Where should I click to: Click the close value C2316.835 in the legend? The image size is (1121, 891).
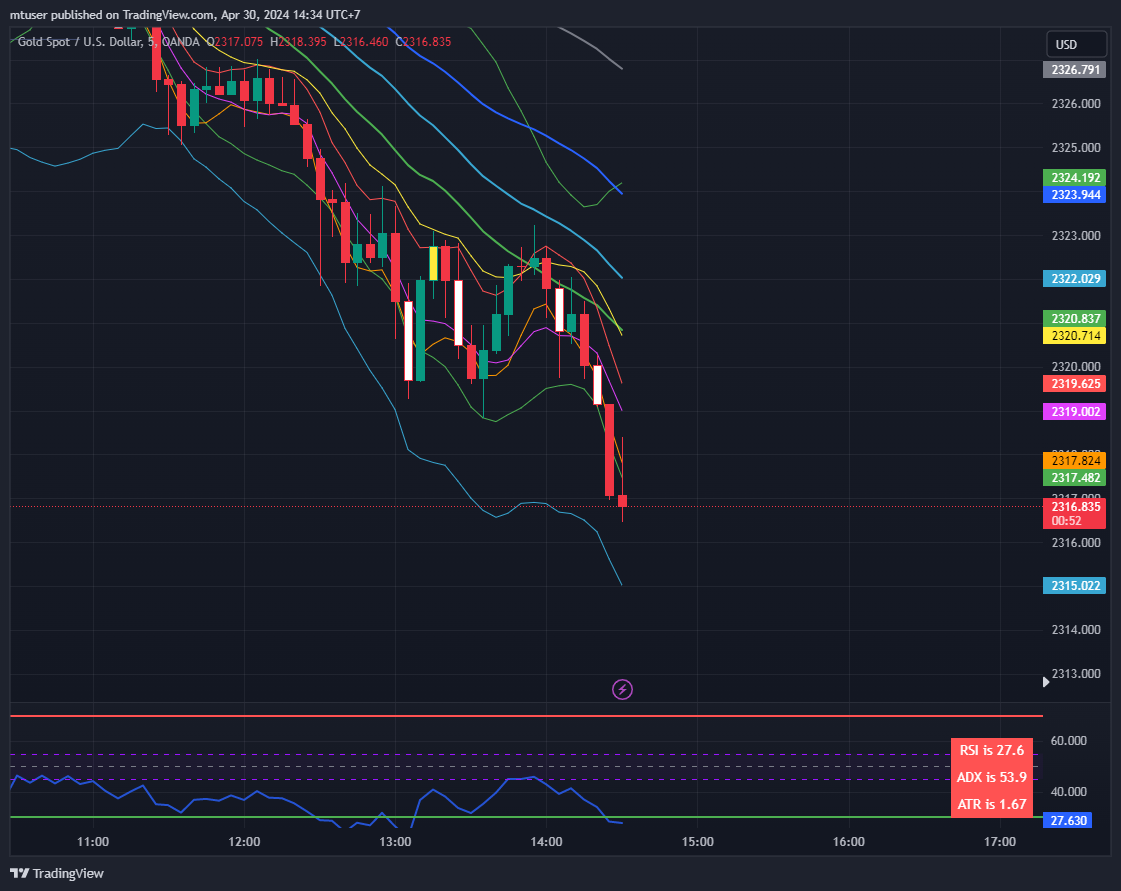[423, 41]
